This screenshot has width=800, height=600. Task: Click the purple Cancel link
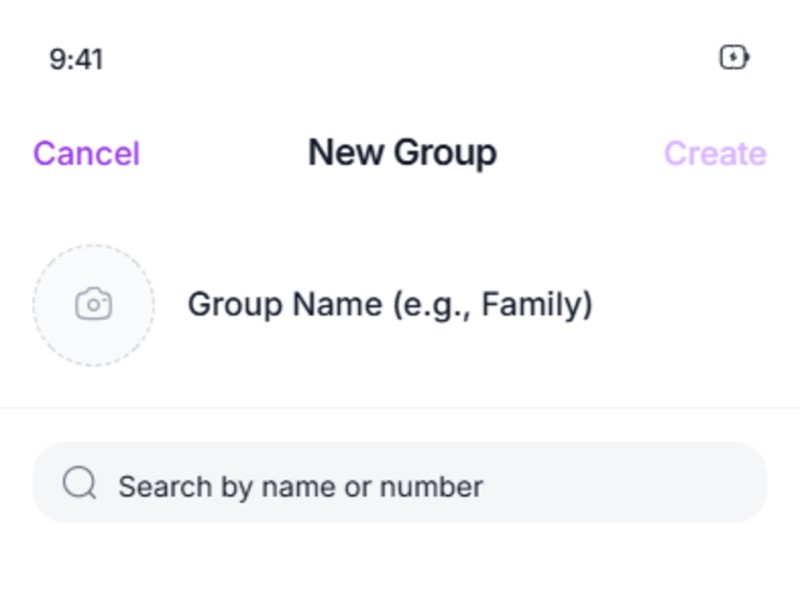point(86,154)
